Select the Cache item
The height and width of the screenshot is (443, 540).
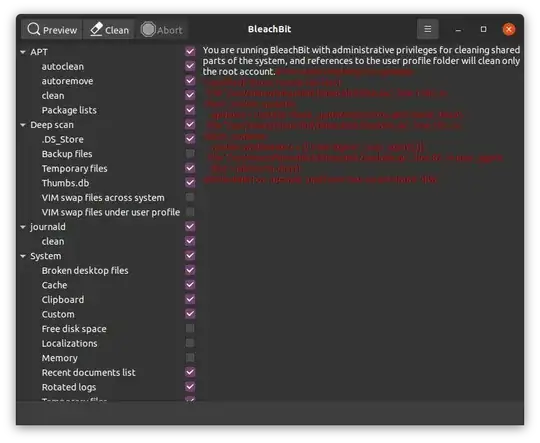54,285
